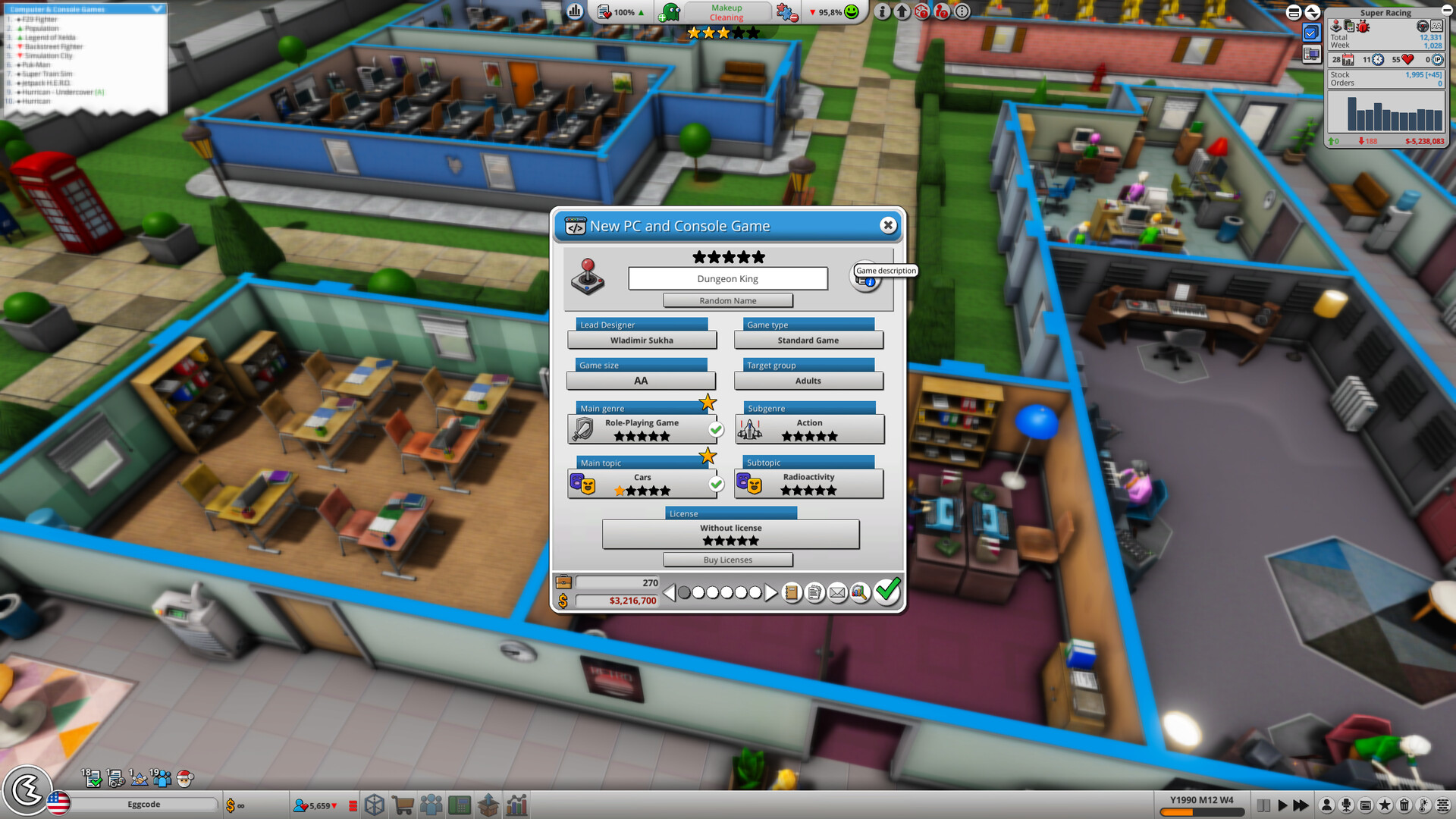
Task: Click the Random Name button
Action: point(728,300)
